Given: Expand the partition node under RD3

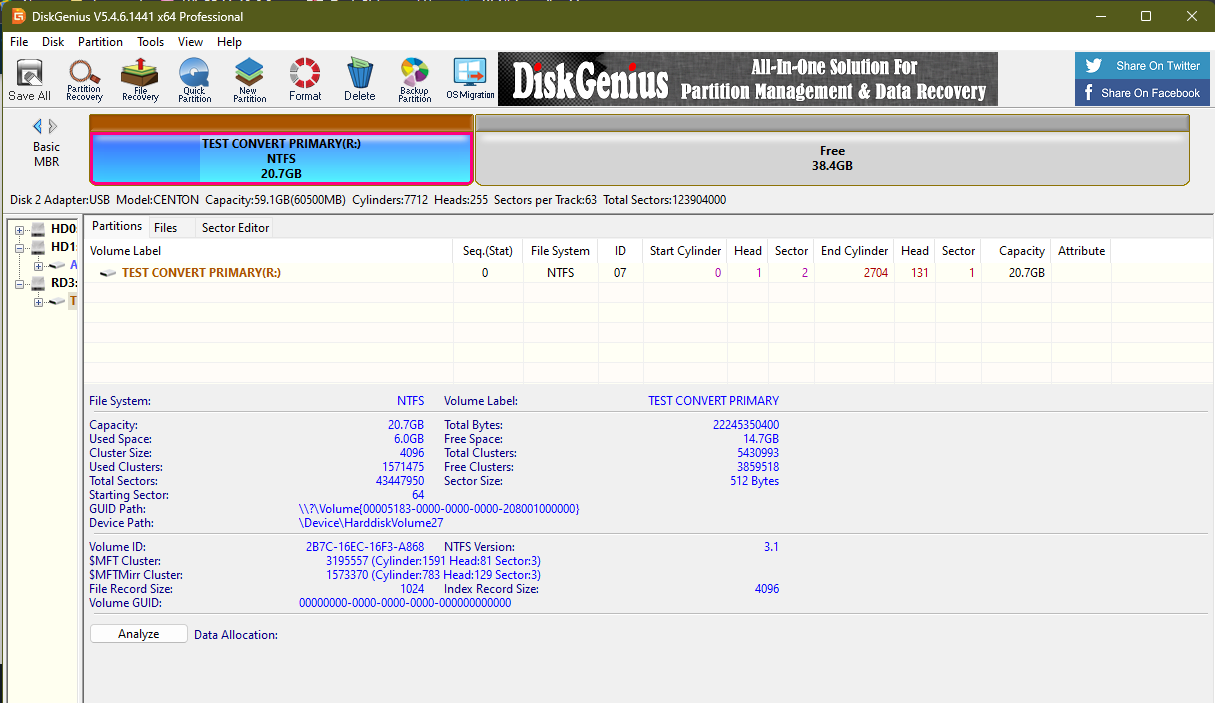Looking at the screenshot, I should point(38,302).
